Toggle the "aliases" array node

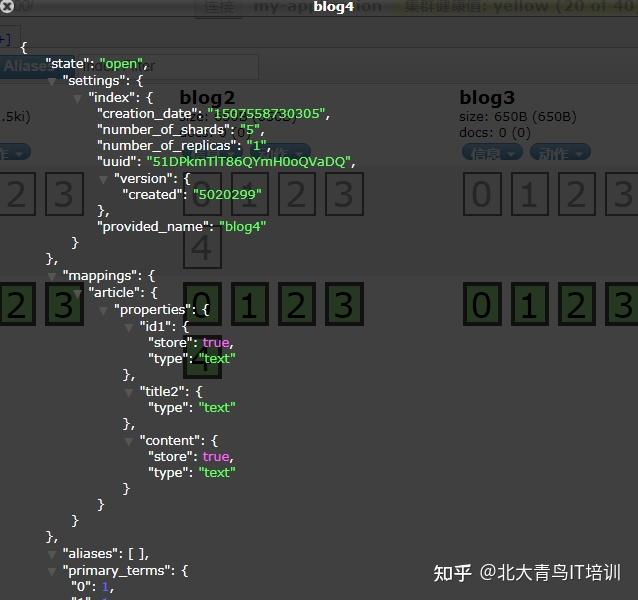pyautogui.click(x=52, y=554)
